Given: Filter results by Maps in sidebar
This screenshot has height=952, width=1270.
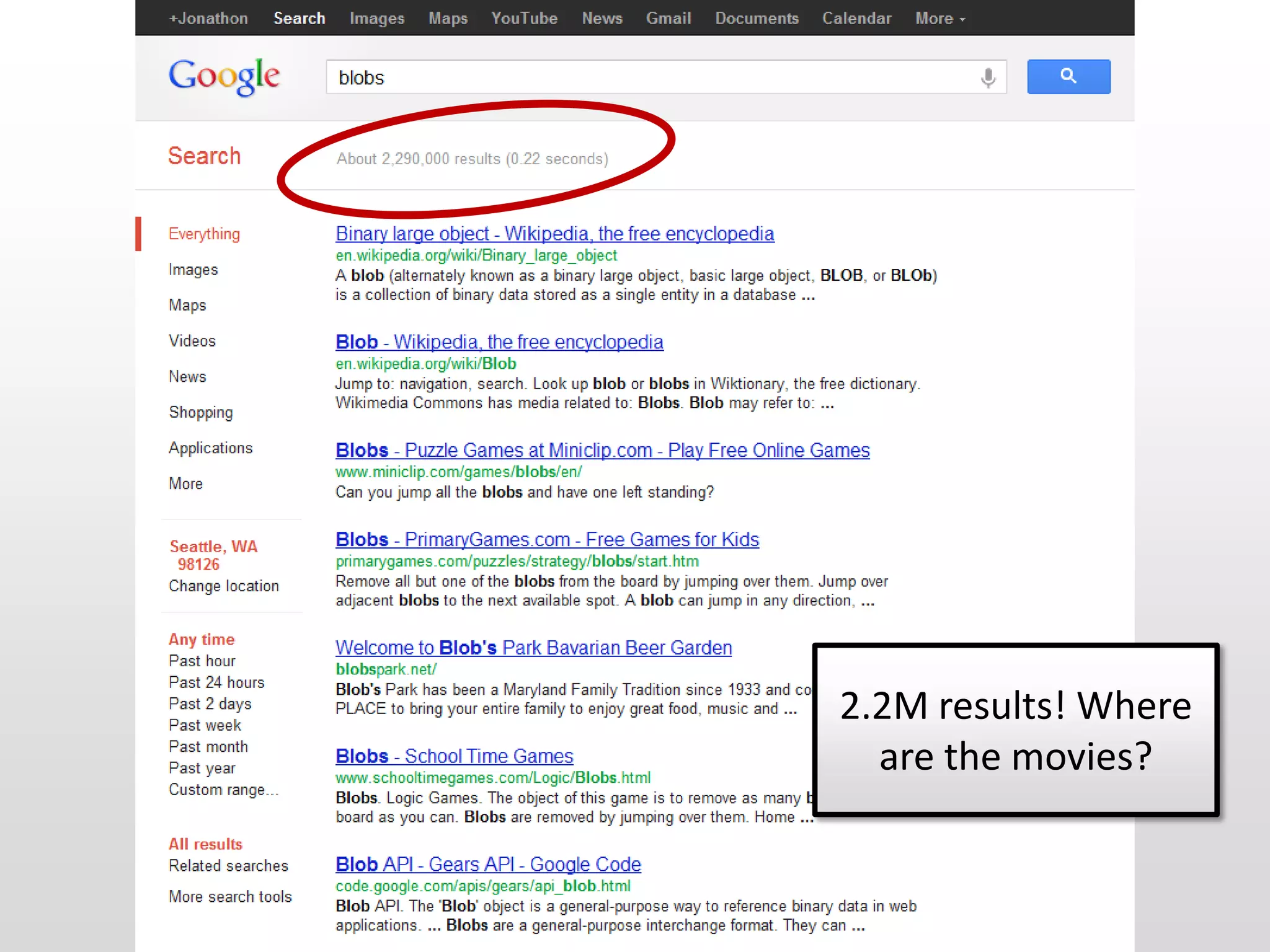Looking at the screenshot, I should (187, 306).
